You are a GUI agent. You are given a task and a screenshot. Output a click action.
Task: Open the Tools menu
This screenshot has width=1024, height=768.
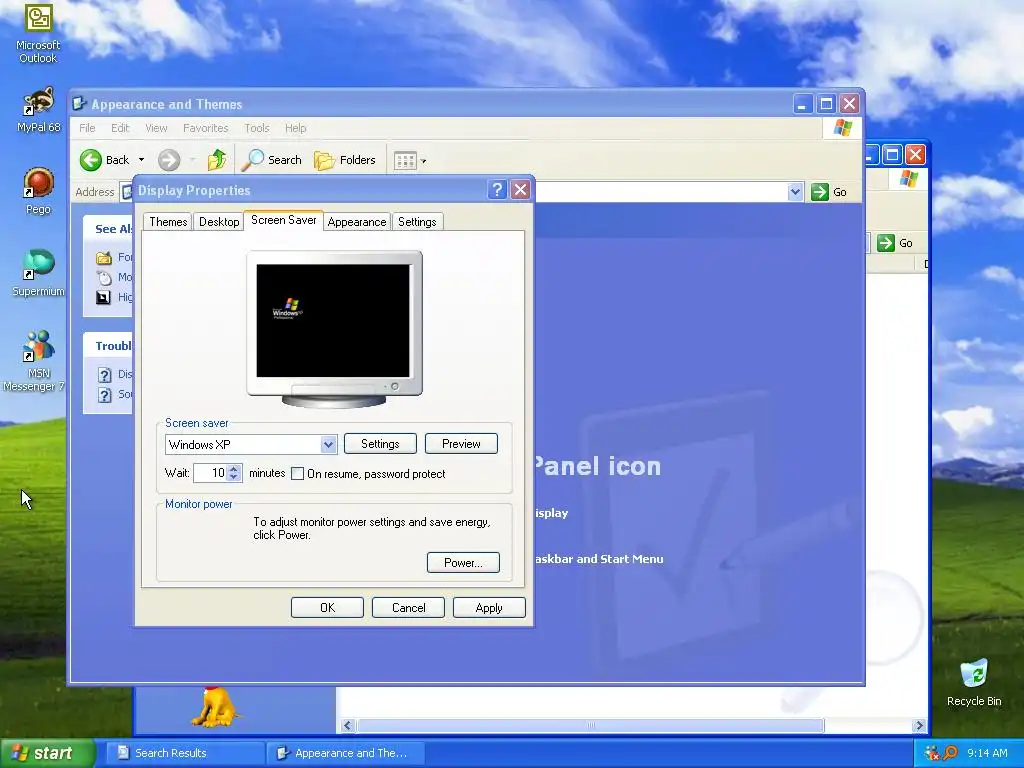(257, 128)
